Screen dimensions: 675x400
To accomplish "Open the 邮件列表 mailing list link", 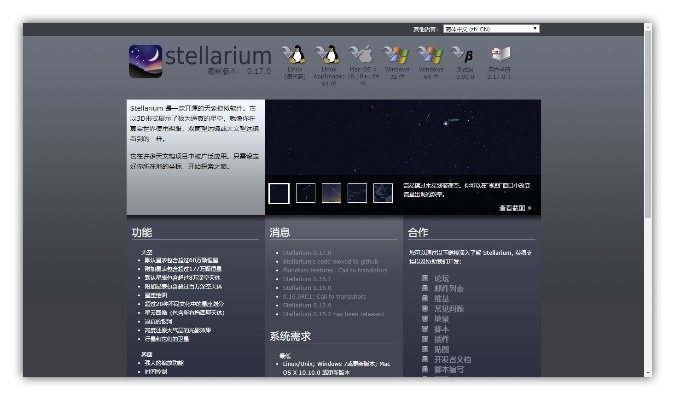I will click(x=448, y=288).
